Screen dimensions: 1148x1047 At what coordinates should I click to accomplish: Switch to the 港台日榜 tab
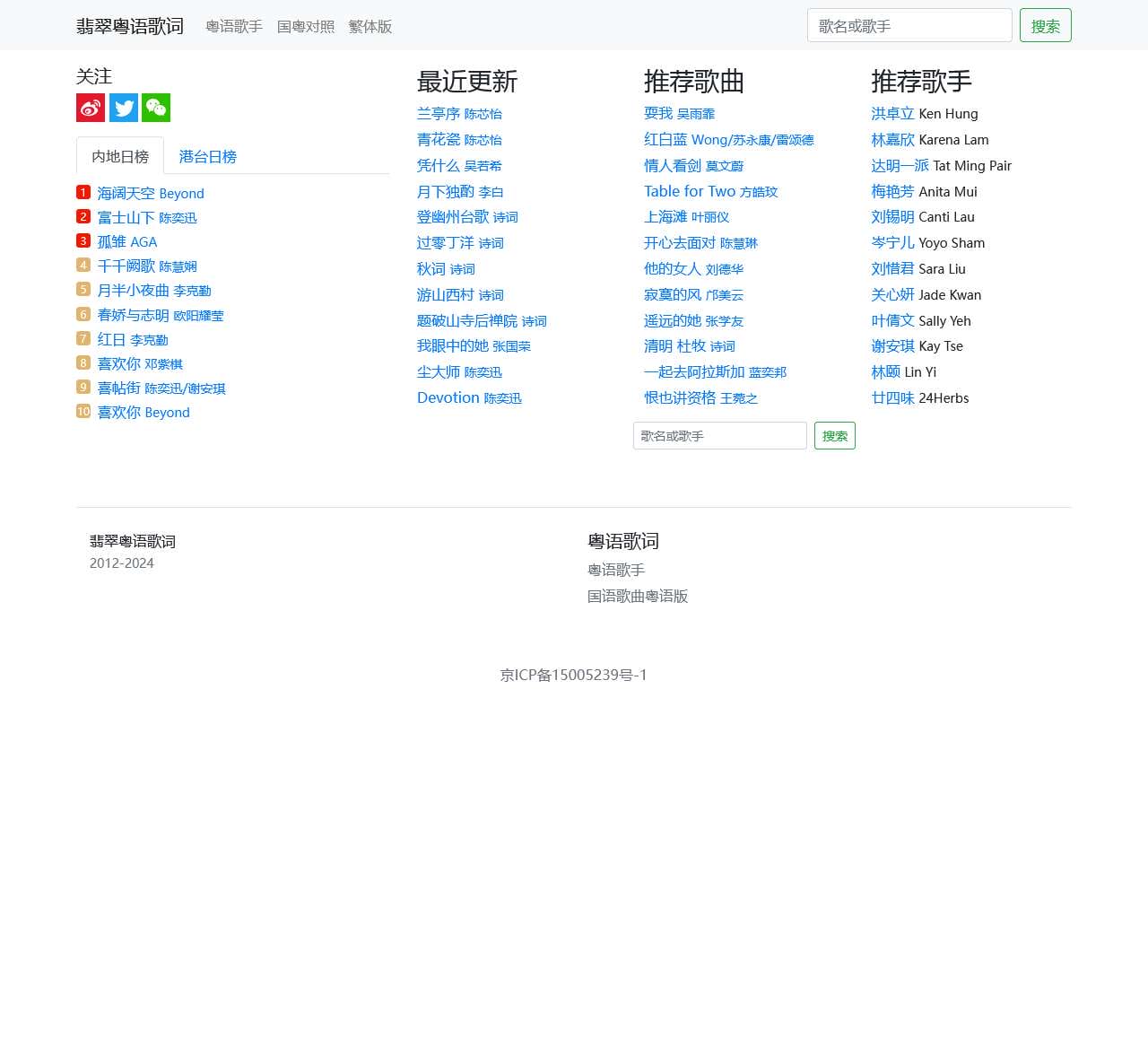point(208,156)
